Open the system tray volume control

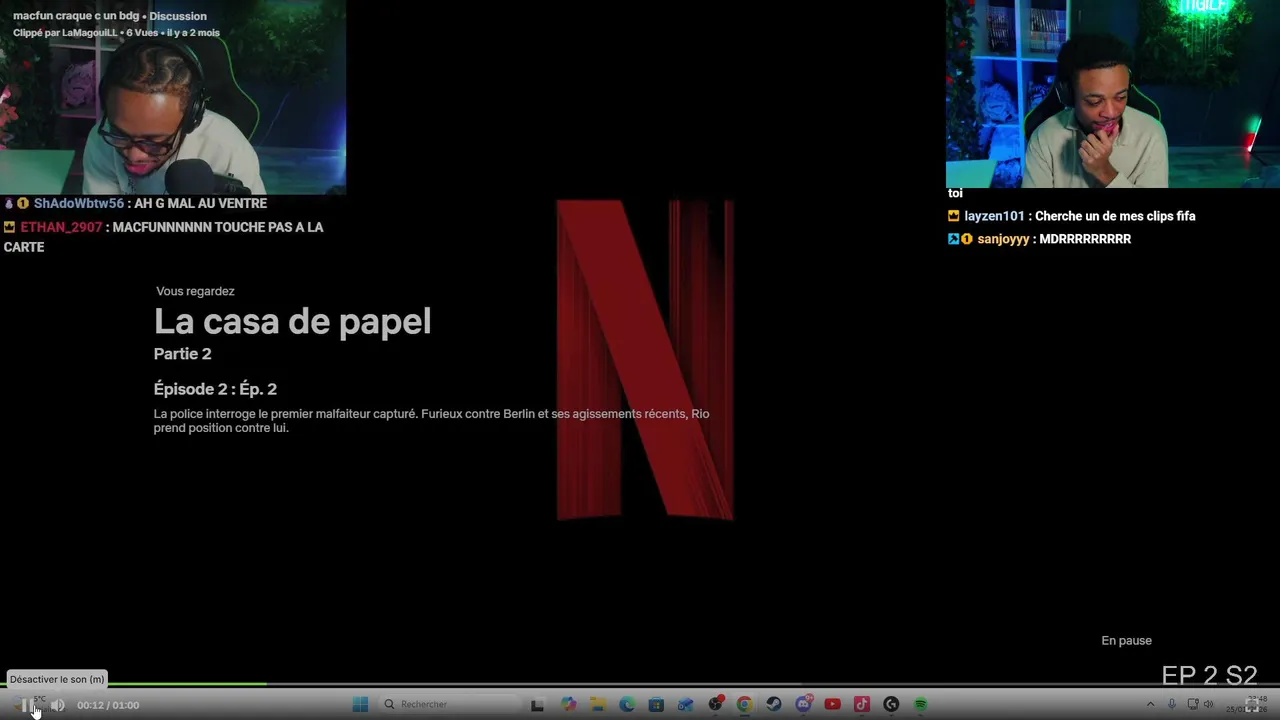click(1208, 704)
